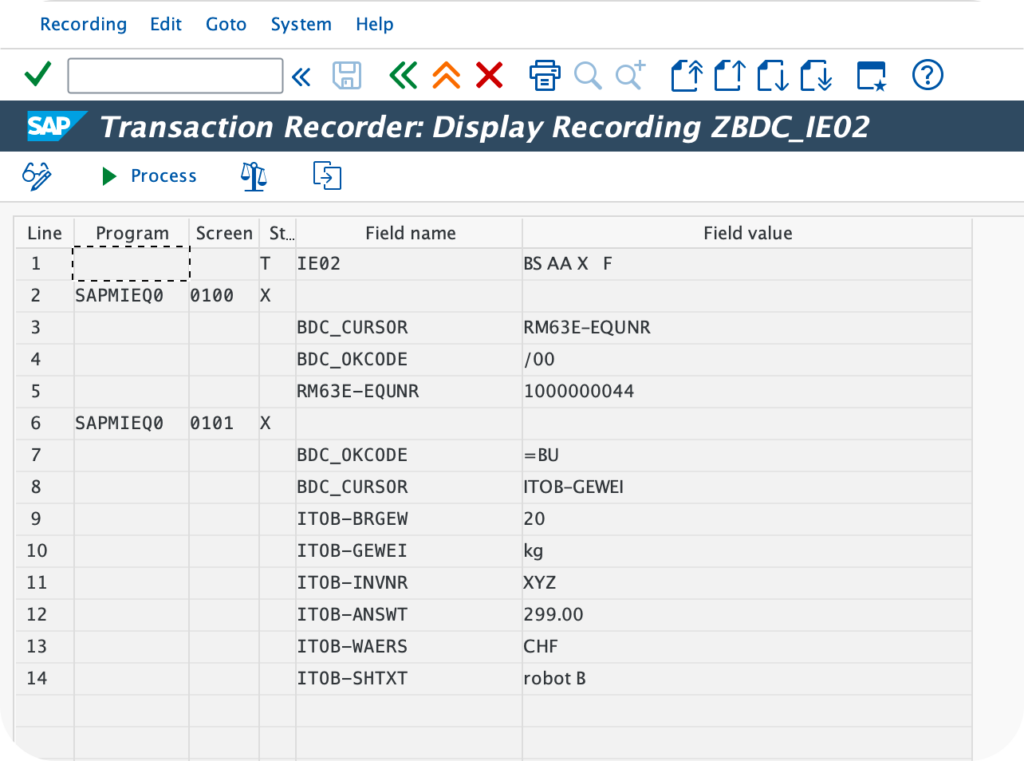Click field name RM63E-EQUNR in line 5
This screenshot has width=1024, height=761.
point(409,391)
